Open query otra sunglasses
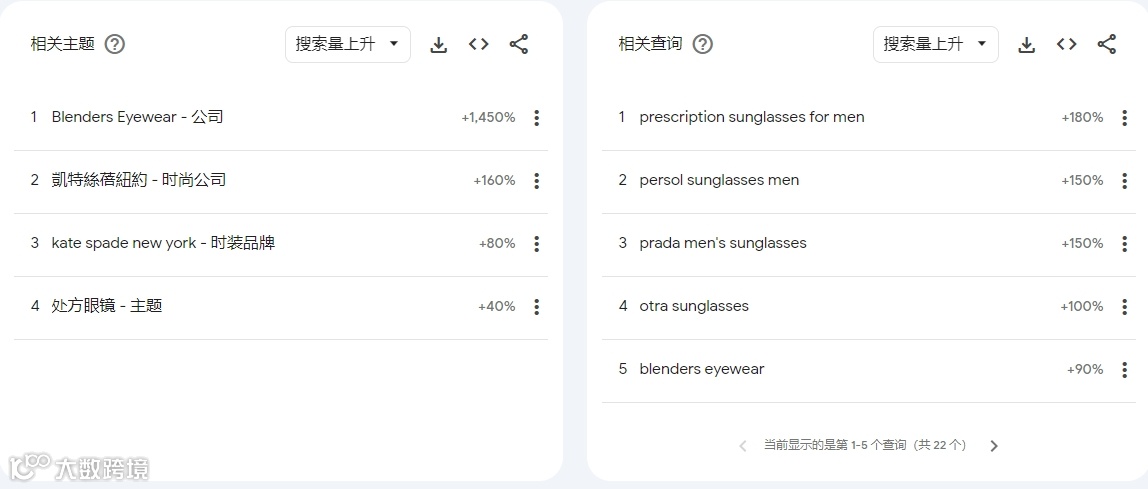 pyautogui.click(x=694, y=306)
